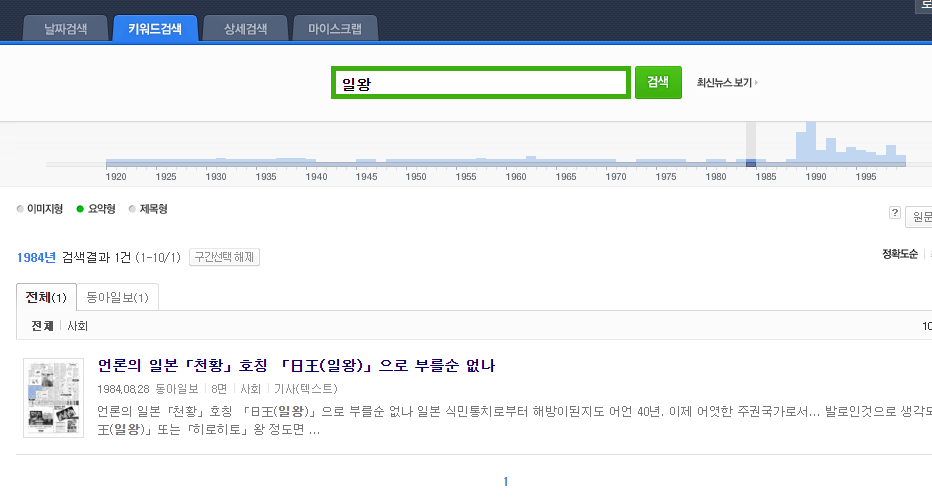
Task: Open the 날짜검색 tab
Action: 67,29
